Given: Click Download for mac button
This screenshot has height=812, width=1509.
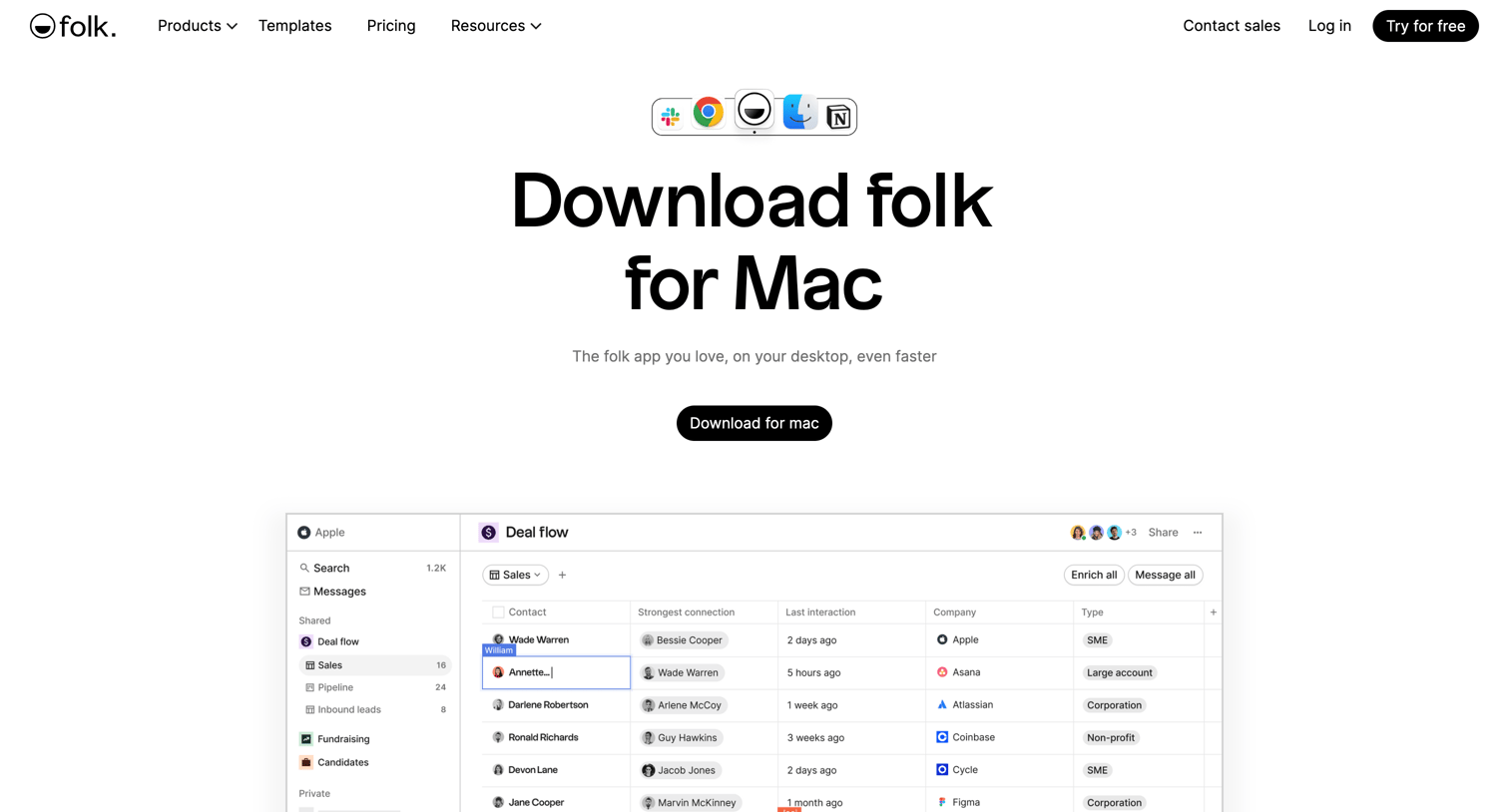Looking at the screenshot, I should [754, 423].
